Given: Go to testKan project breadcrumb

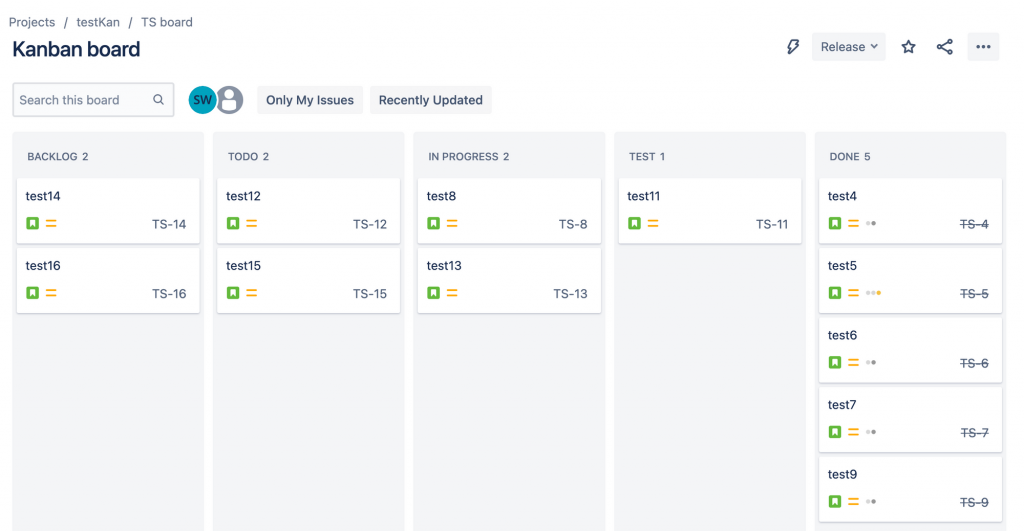Looking at the screenshot, I should tap(98, 22).
